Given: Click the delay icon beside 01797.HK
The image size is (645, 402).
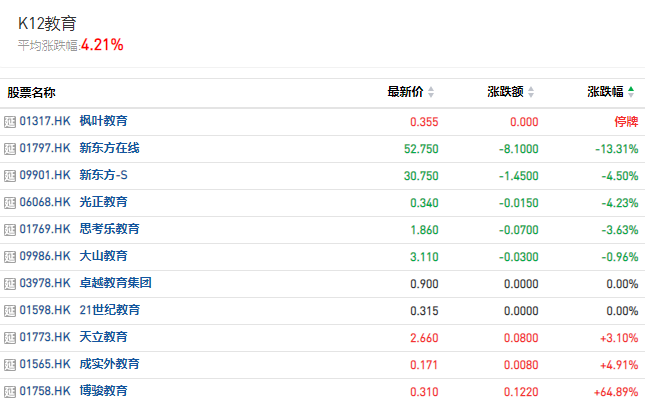Looking at the screenshot, I should [10, 149].
